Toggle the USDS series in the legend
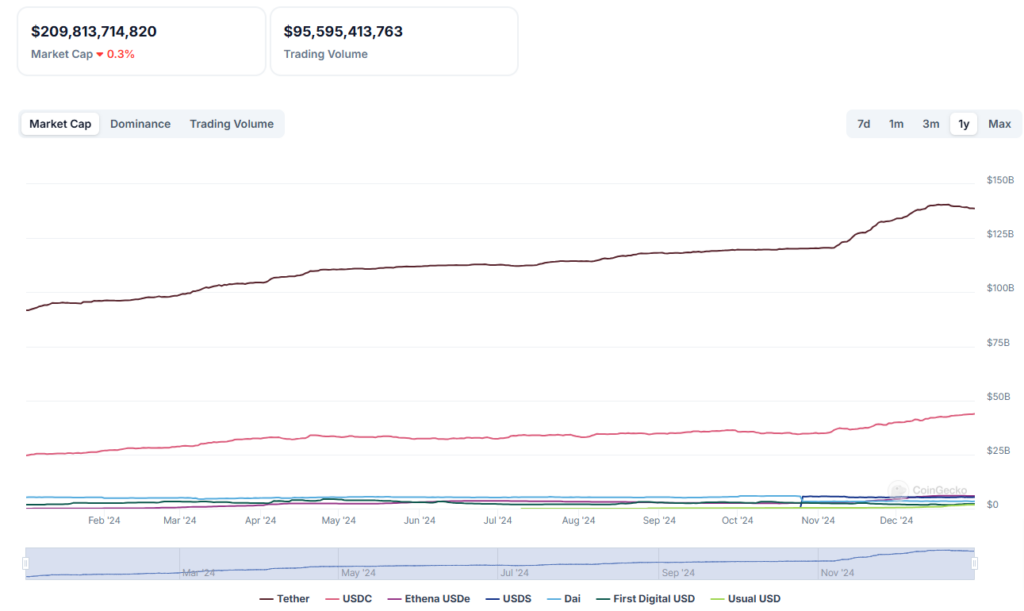Viewport: 1024px width, 611px height. pyautogui.click(x=517, y=598)
